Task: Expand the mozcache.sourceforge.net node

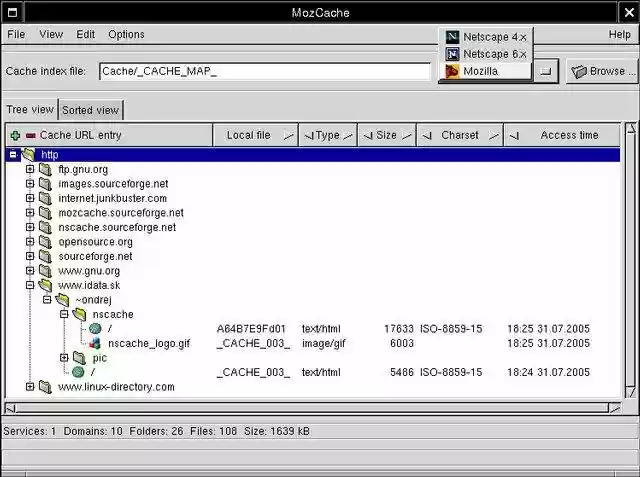Action: [30, 213]
